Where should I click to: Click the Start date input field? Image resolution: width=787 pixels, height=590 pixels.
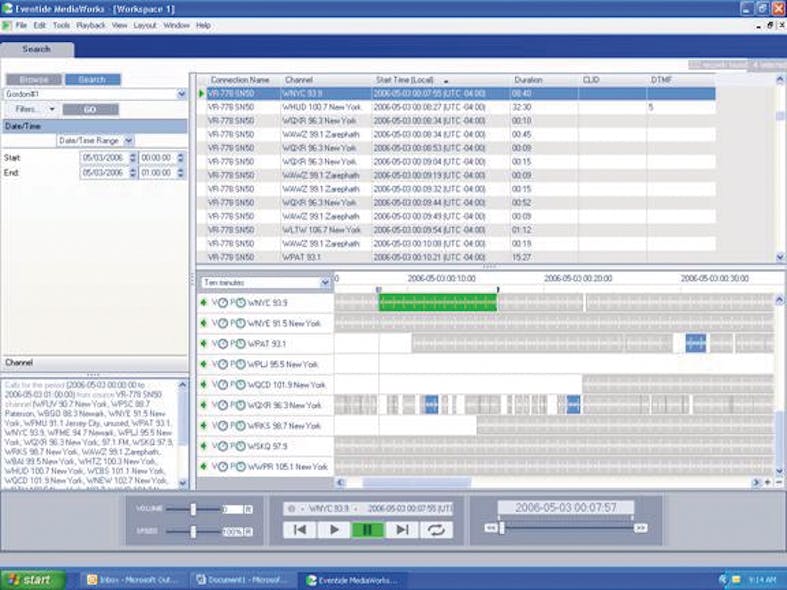(x=104, y=157)
